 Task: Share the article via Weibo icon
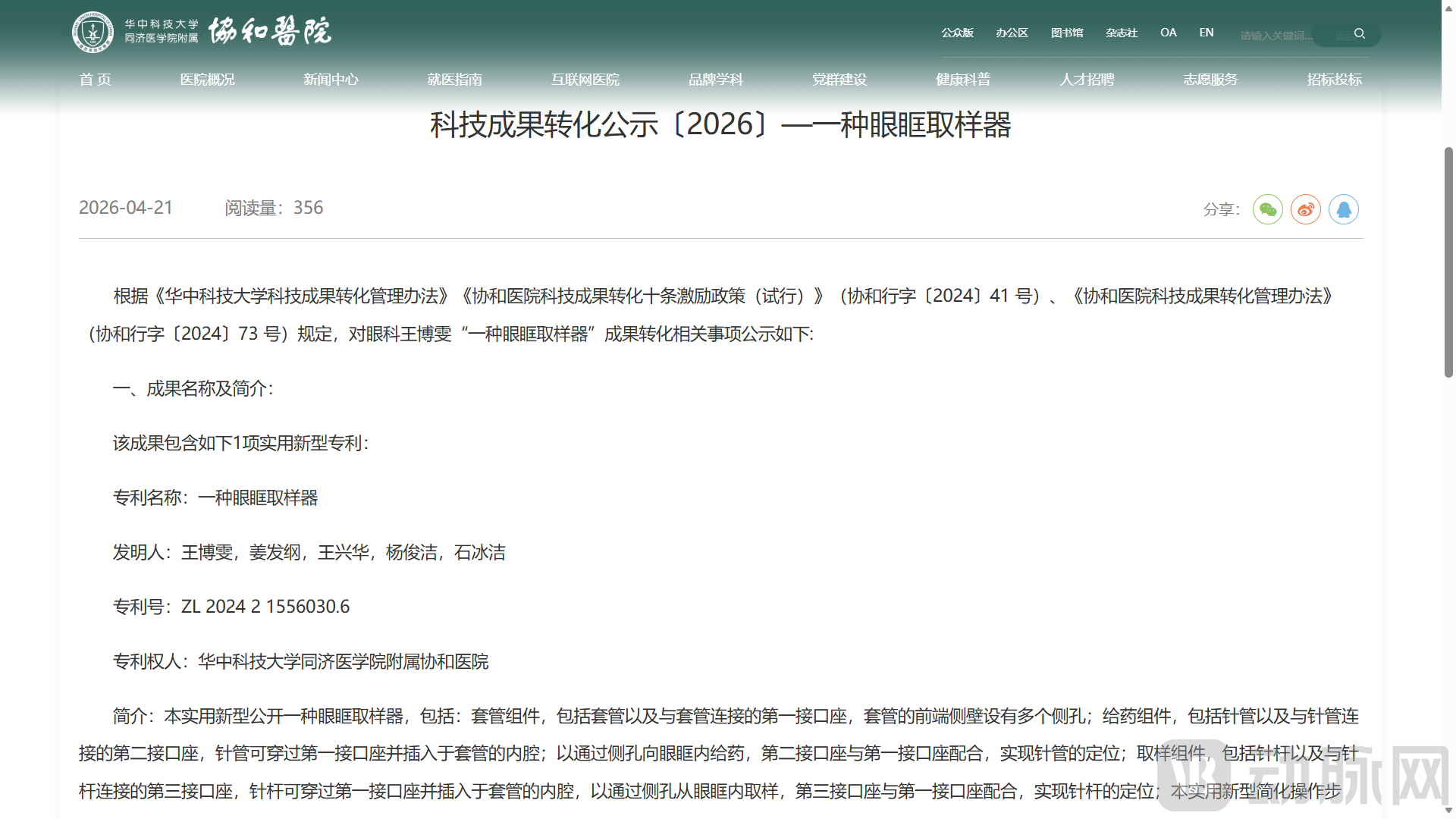coord(1306,209)
